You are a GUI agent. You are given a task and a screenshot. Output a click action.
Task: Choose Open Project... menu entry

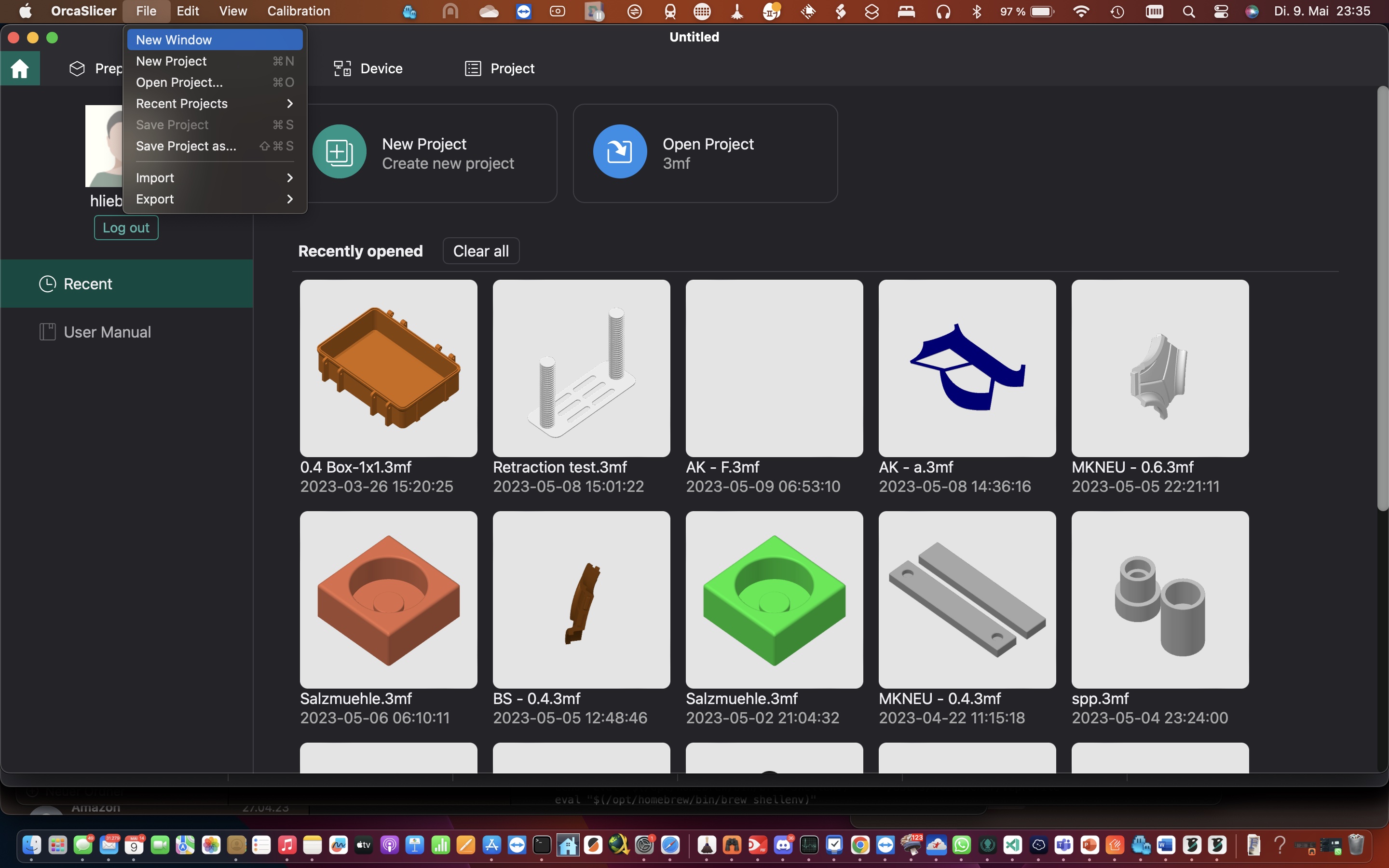coord(215,82)
